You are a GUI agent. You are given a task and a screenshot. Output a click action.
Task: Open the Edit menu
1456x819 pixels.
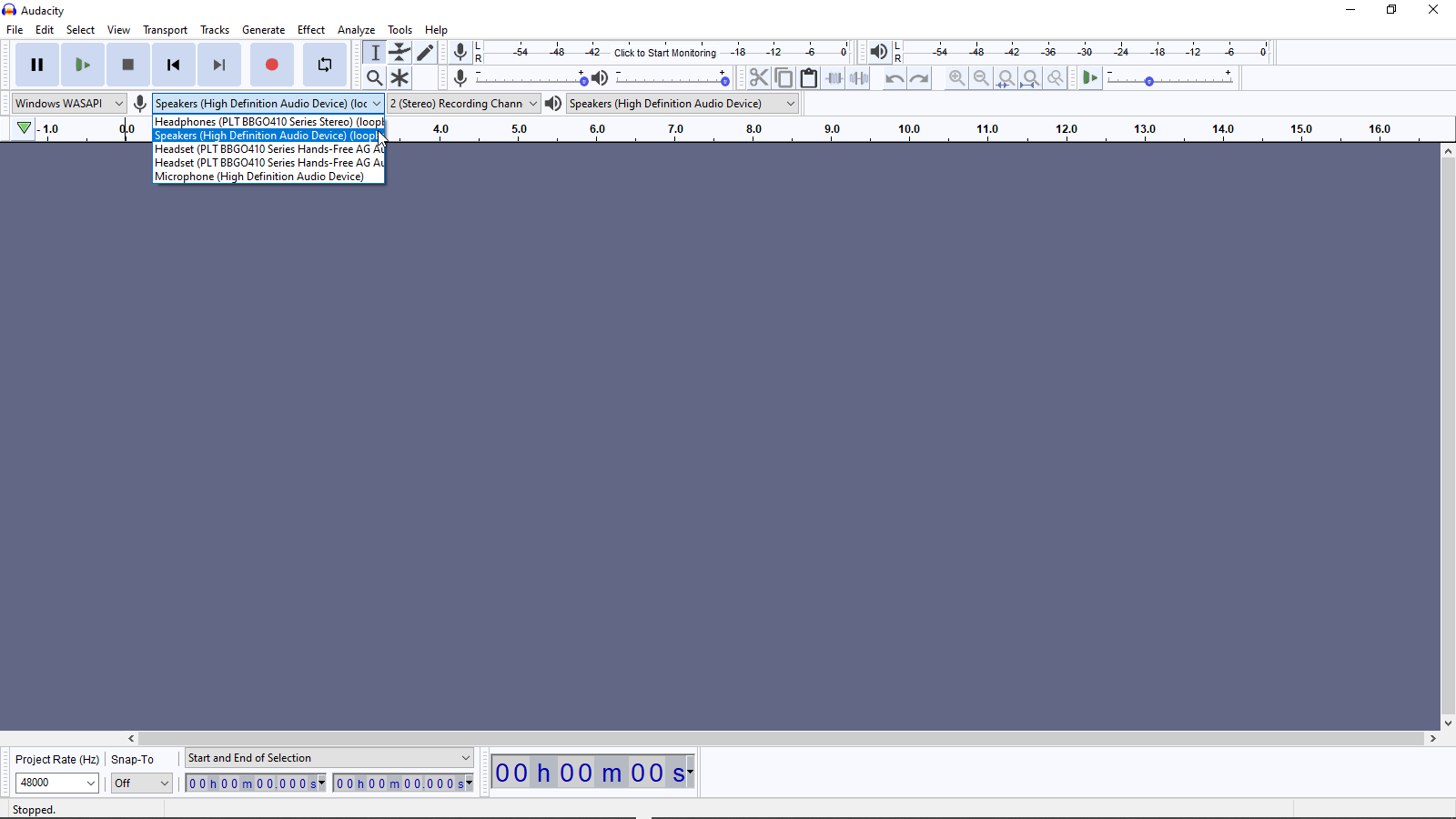[45, 30]
